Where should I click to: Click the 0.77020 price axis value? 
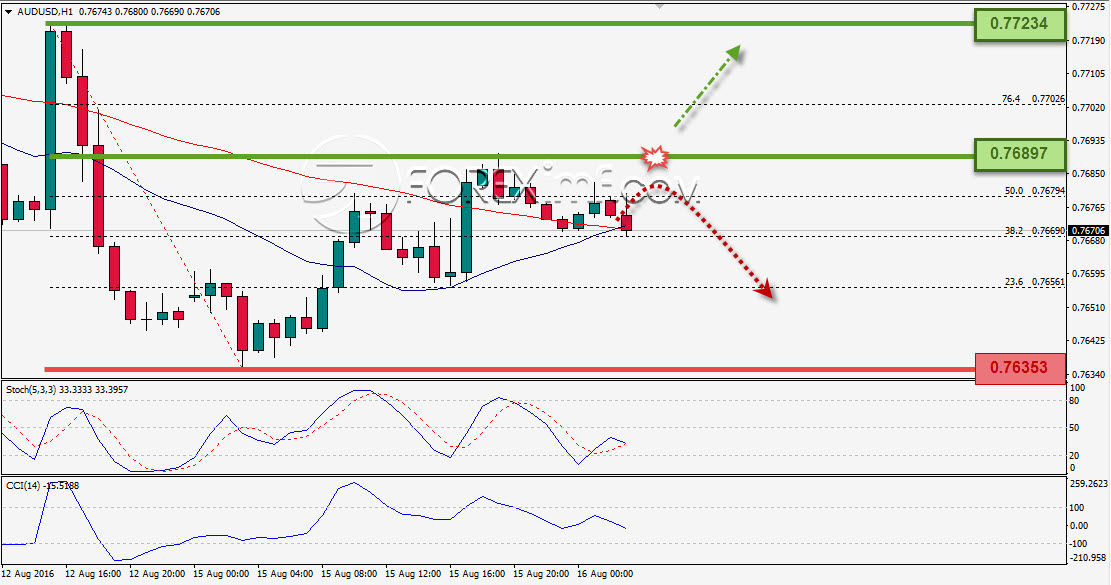[x=1089, y=108]
